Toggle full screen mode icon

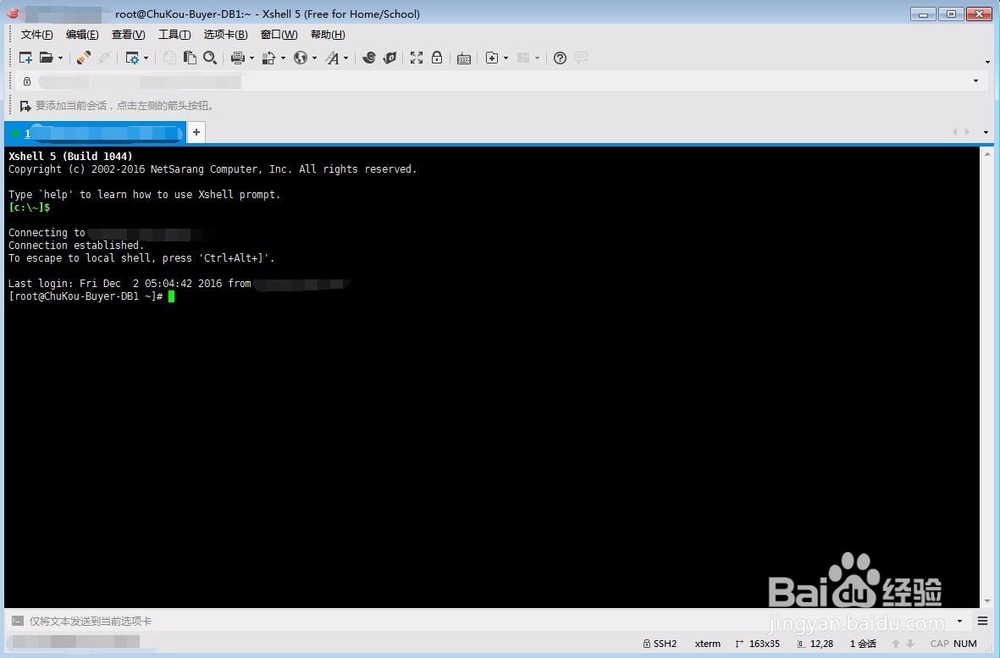pyautogui.click(x=416, y=58)
